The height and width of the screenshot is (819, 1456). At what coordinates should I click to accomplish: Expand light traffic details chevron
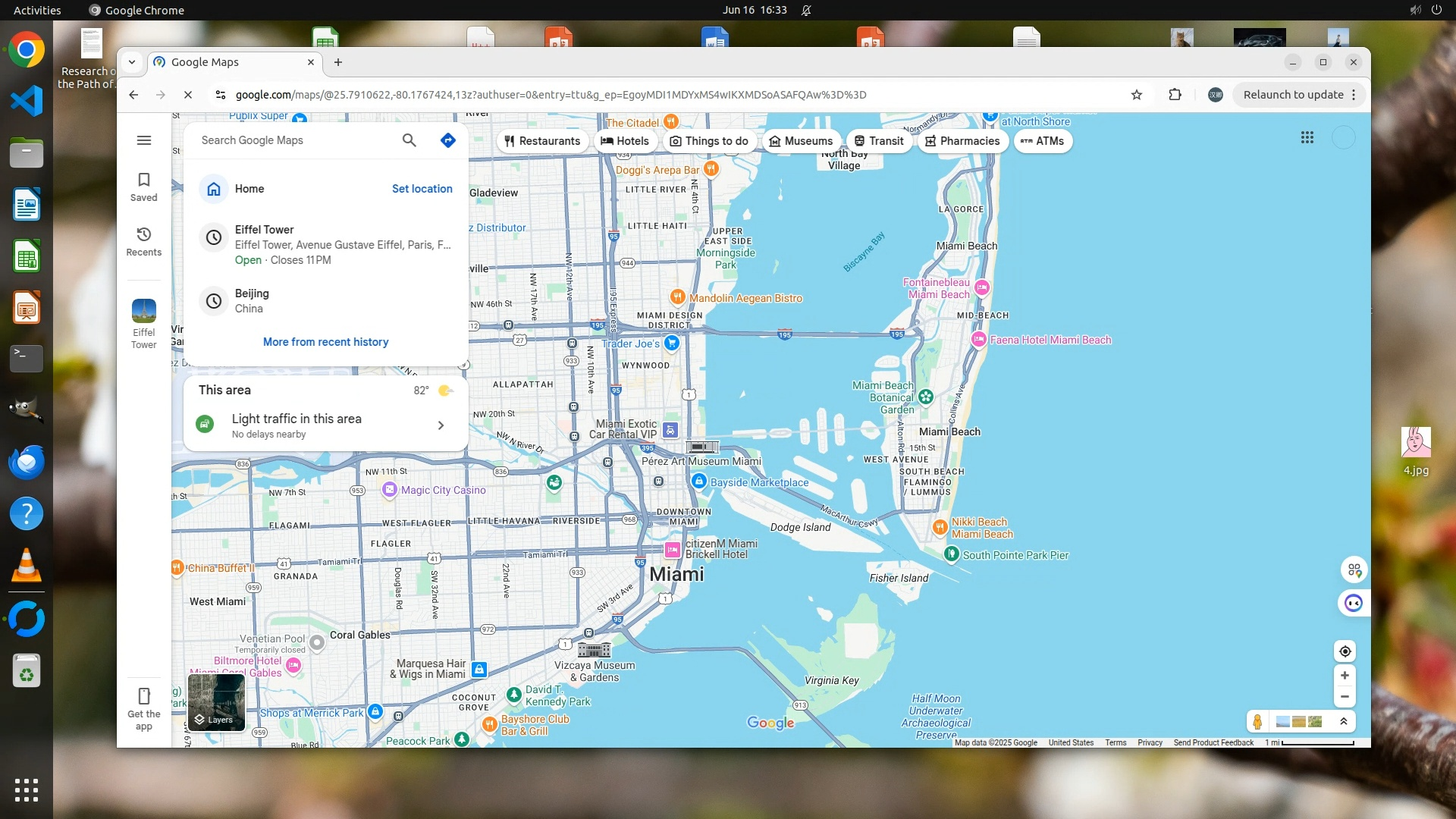pyautogui.click(x=441, y=425)
